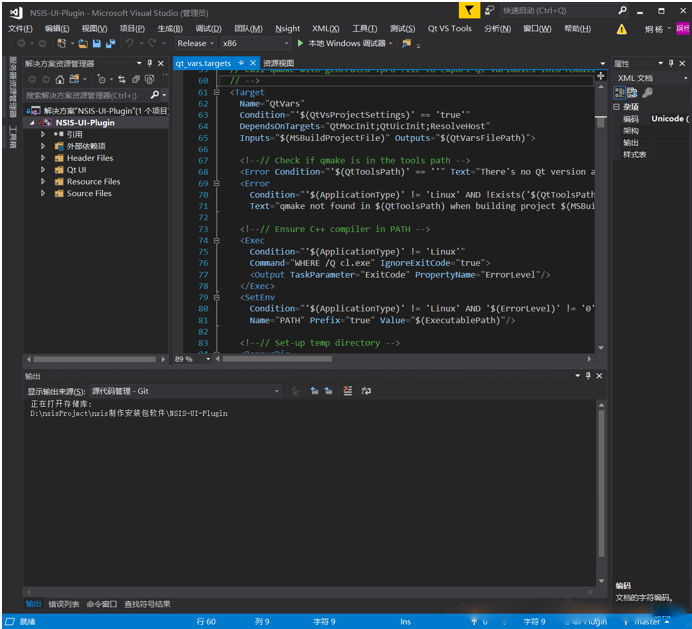Collapse the NSIS-UI-Plugin project node
The width and height of the screenshot is (692, 629).
coord(32,123)
